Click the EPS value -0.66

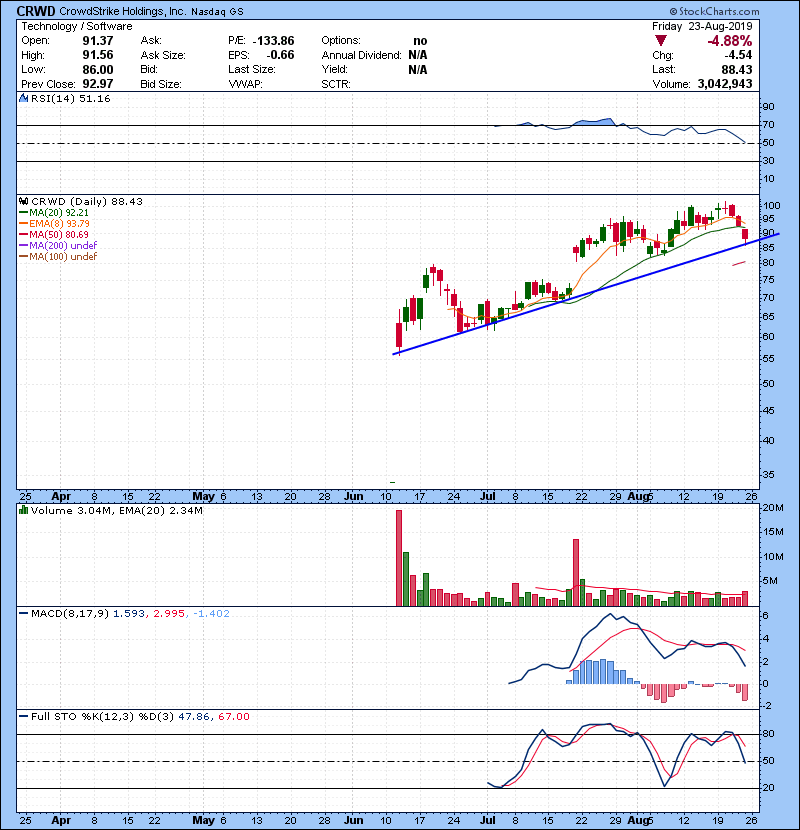pos(280,55)
